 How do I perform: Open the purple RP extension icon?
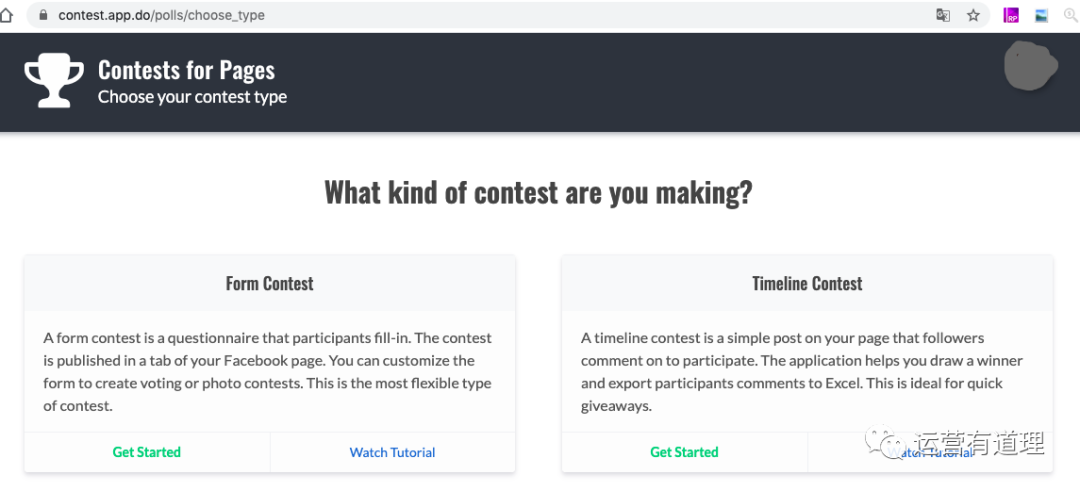click(1011, 15)
